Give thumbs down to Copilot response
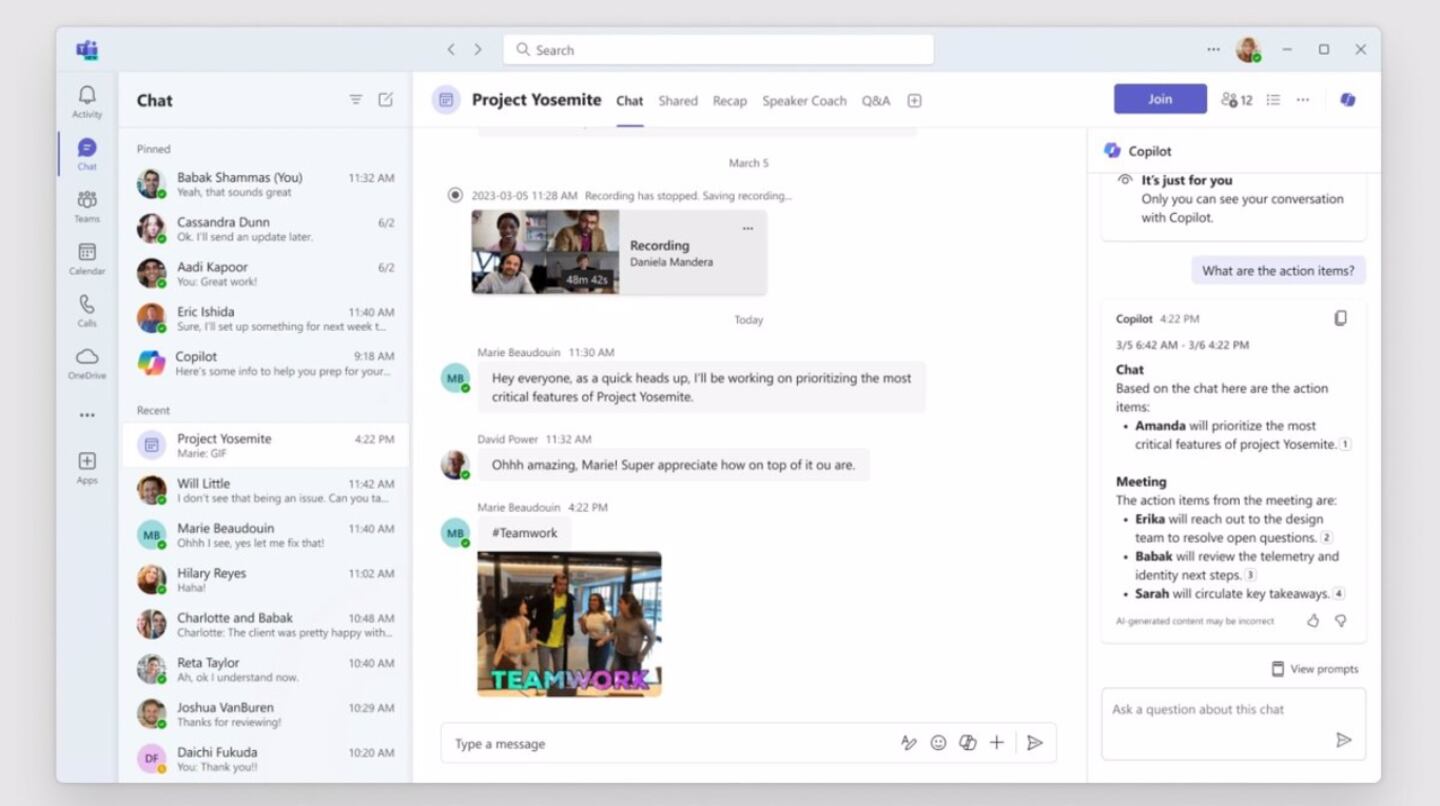The height and width of the screenshot is (806, 1440). (x=1341, y=621)
